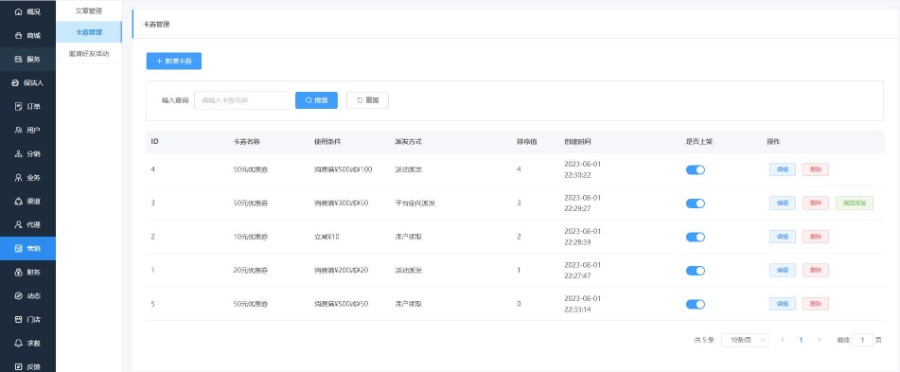Open the 门店 store sidebar icon

pyautogui.click(x=18, y=320)
